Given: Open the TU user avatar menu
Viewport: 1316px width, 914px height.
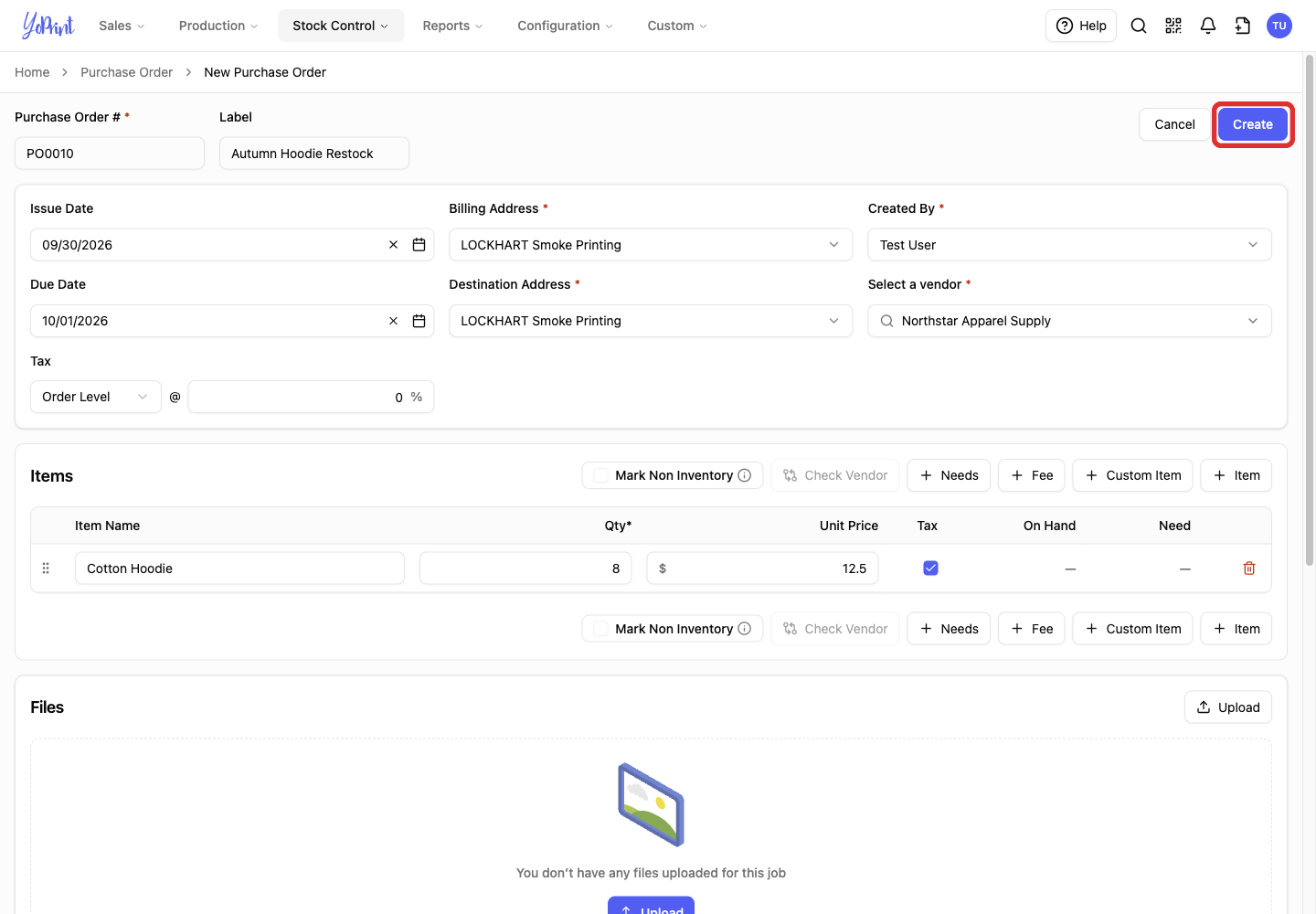Looking at the screenshot, I should [x=1279, y=26].
